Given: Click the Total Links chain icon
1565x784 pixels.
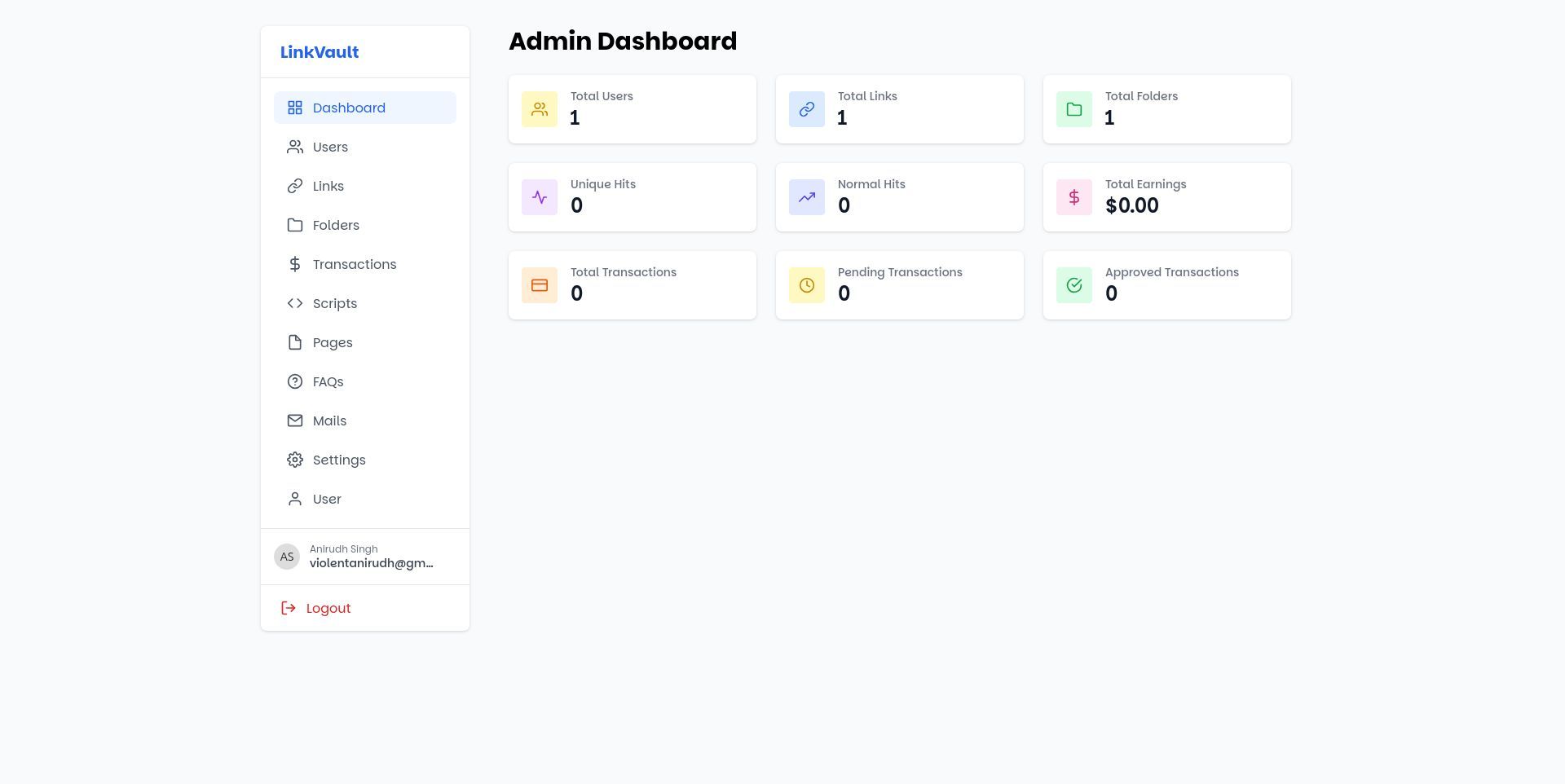Looking at the screenshot, I should point(807,109).
